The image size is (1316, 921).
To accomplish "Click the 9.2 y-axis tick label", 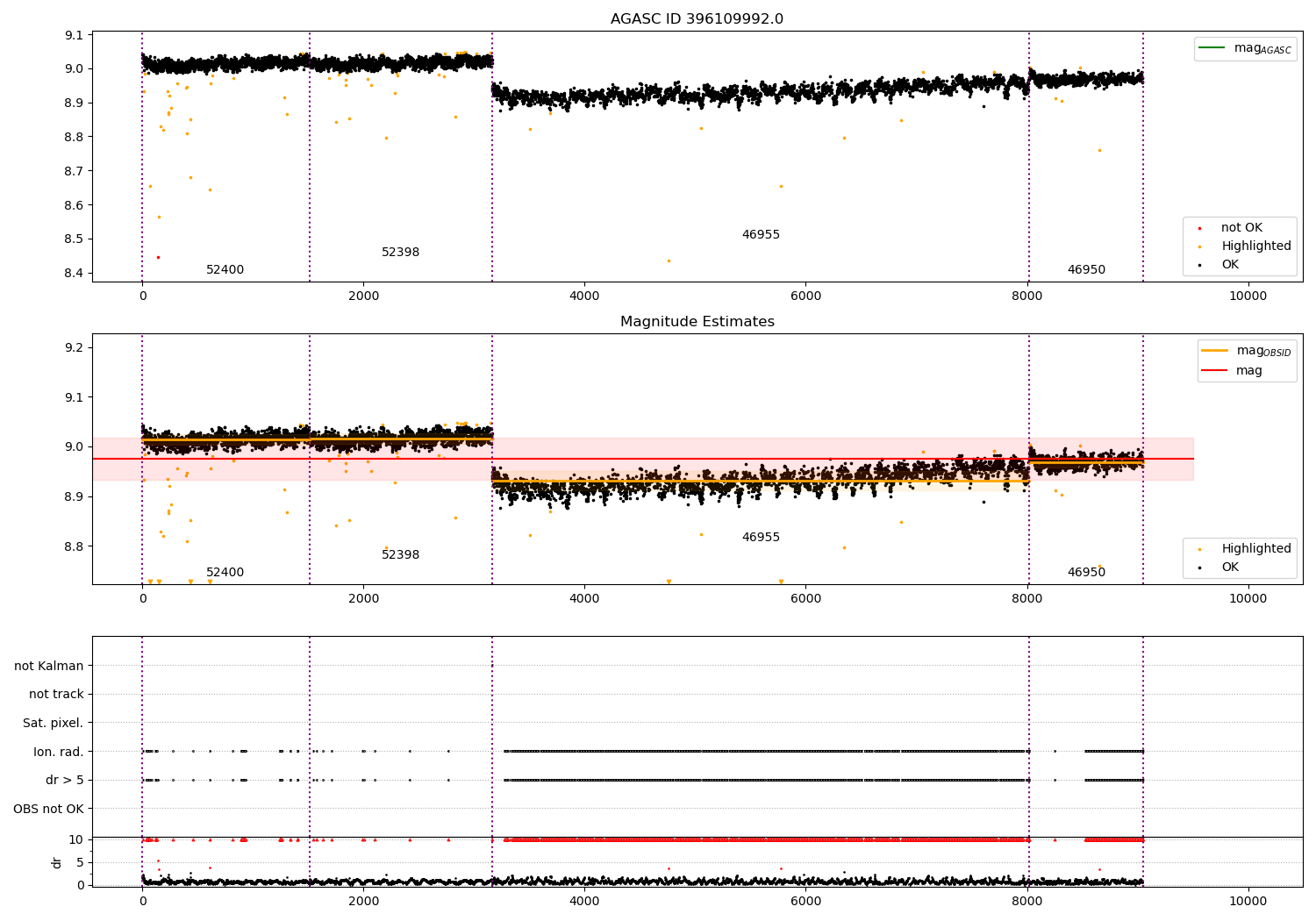I will click(75, 348).
